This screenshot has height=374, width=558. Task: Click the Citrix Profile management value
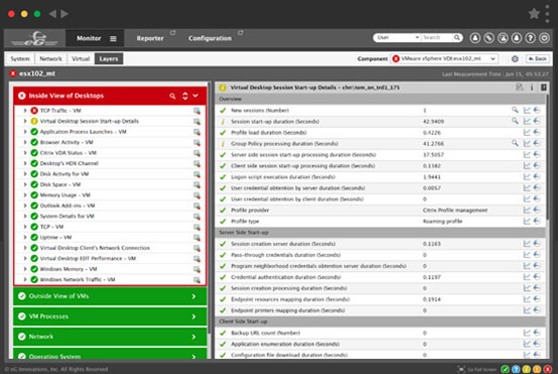(x=455, y=210)
